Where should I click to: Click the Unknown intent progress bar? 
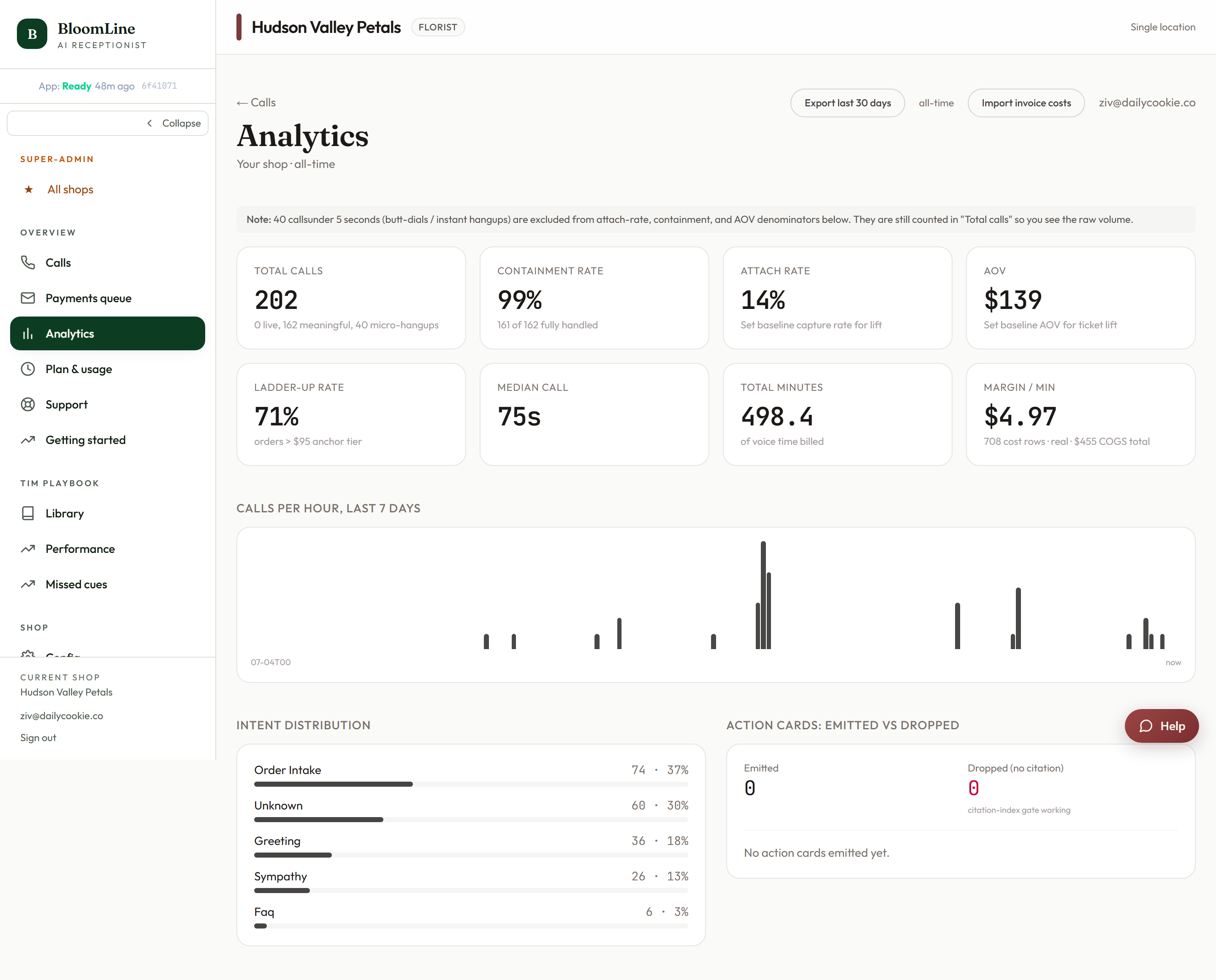coord(471,820)
